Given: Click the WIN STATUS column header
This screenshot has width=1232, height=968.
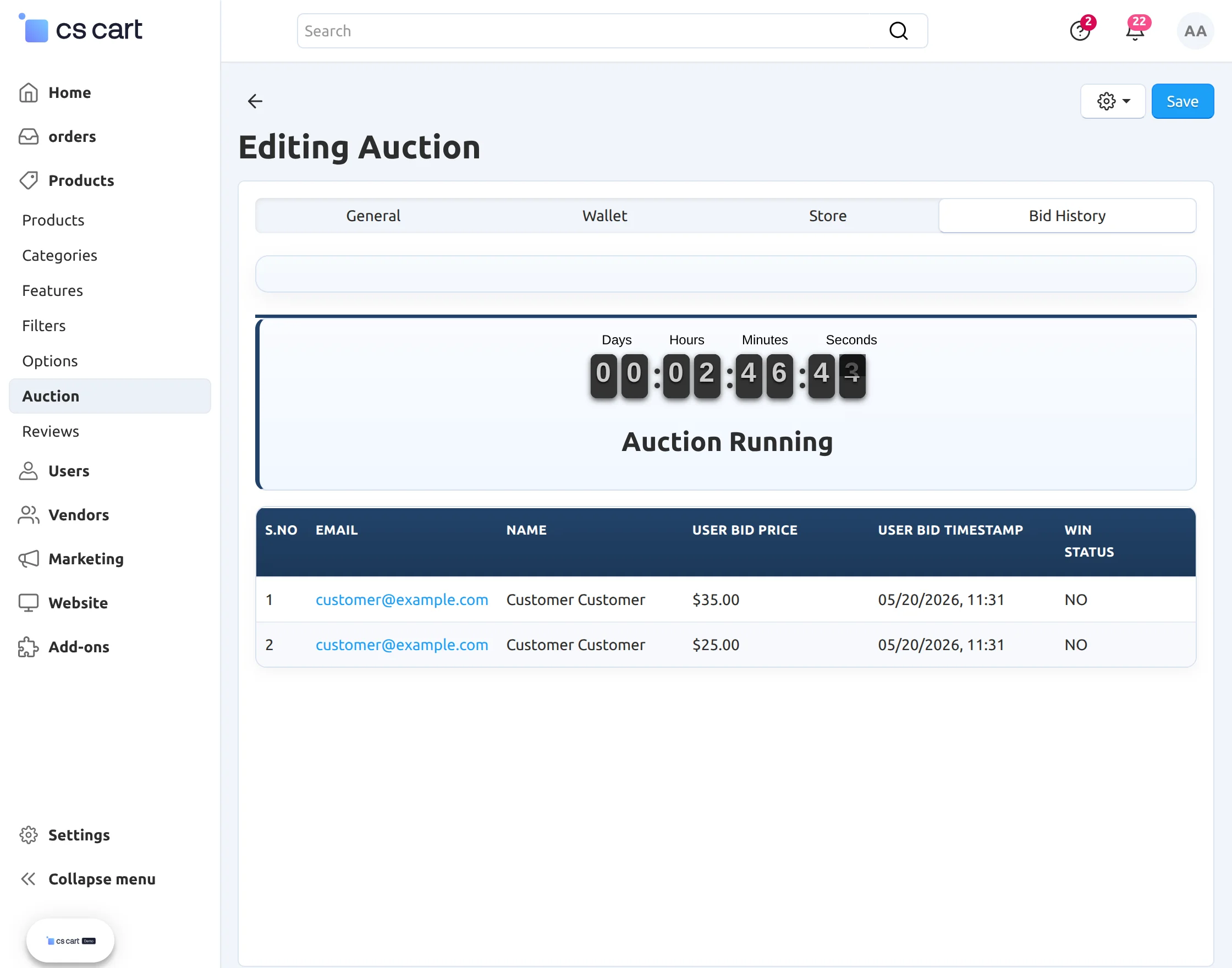Looking at the screenshot, I should tap(1088, 541).
